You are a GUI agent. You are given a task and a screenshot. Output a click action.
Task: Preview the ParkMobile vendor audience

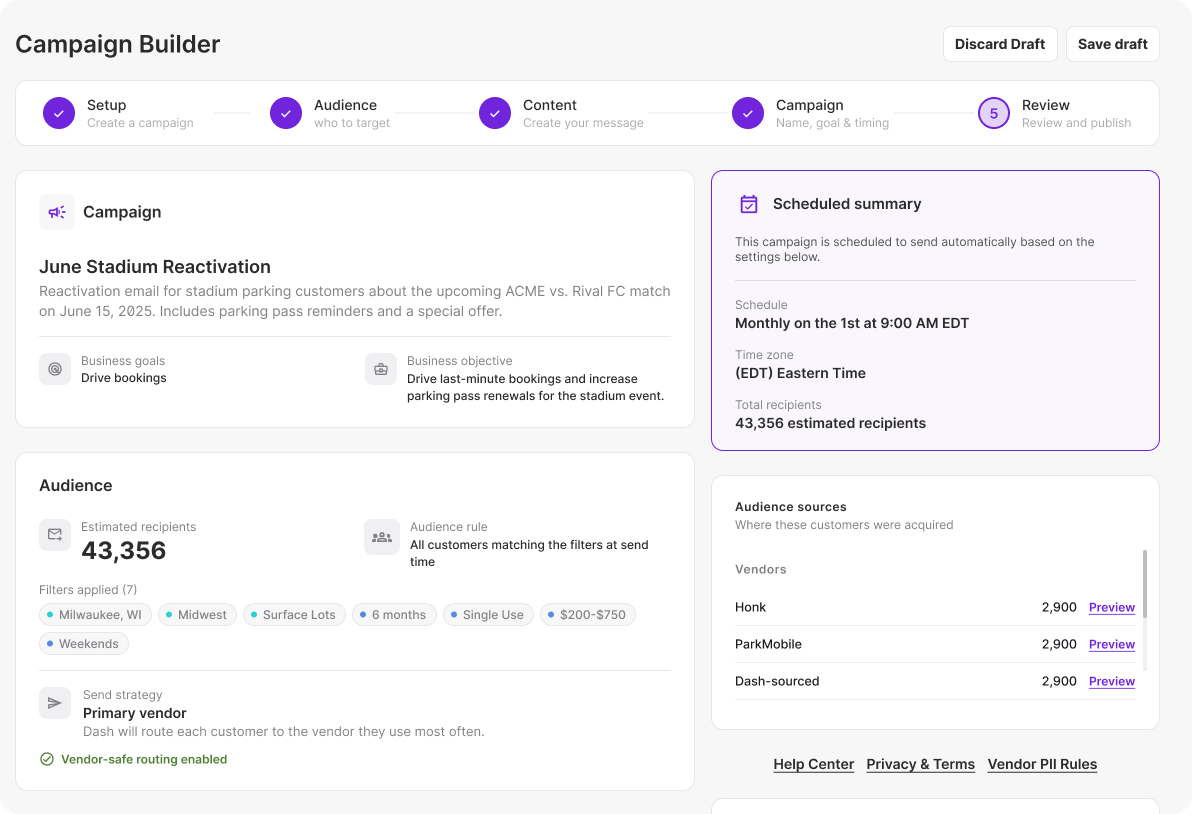(1111, 645)
